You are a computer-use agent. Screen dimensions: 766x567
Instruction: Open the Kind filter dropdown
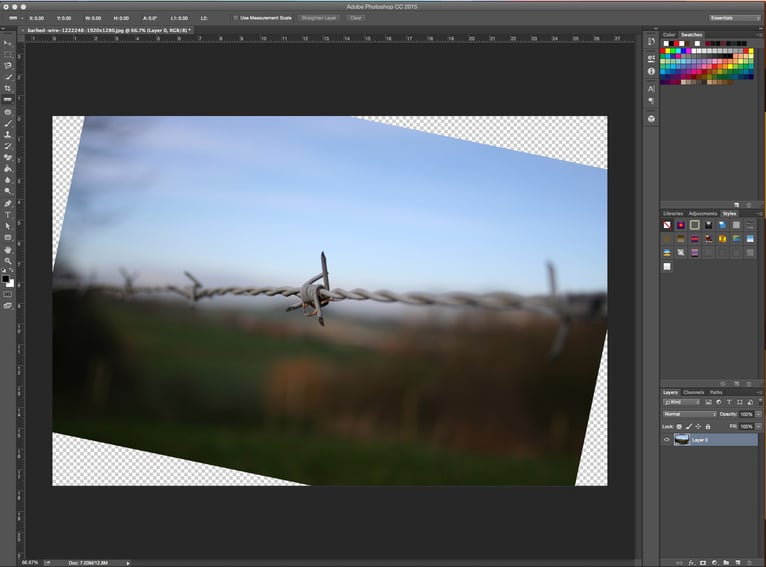[x=682, y=402]
